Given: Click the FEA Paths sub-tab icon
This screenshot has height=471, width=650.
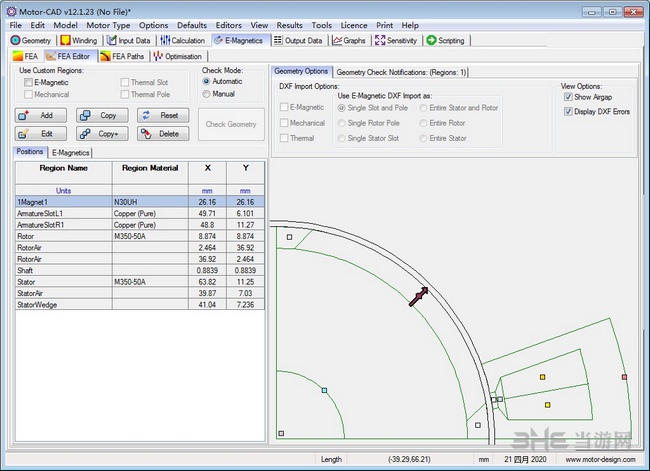Looking at the screenshot, I should coord(105,56).
